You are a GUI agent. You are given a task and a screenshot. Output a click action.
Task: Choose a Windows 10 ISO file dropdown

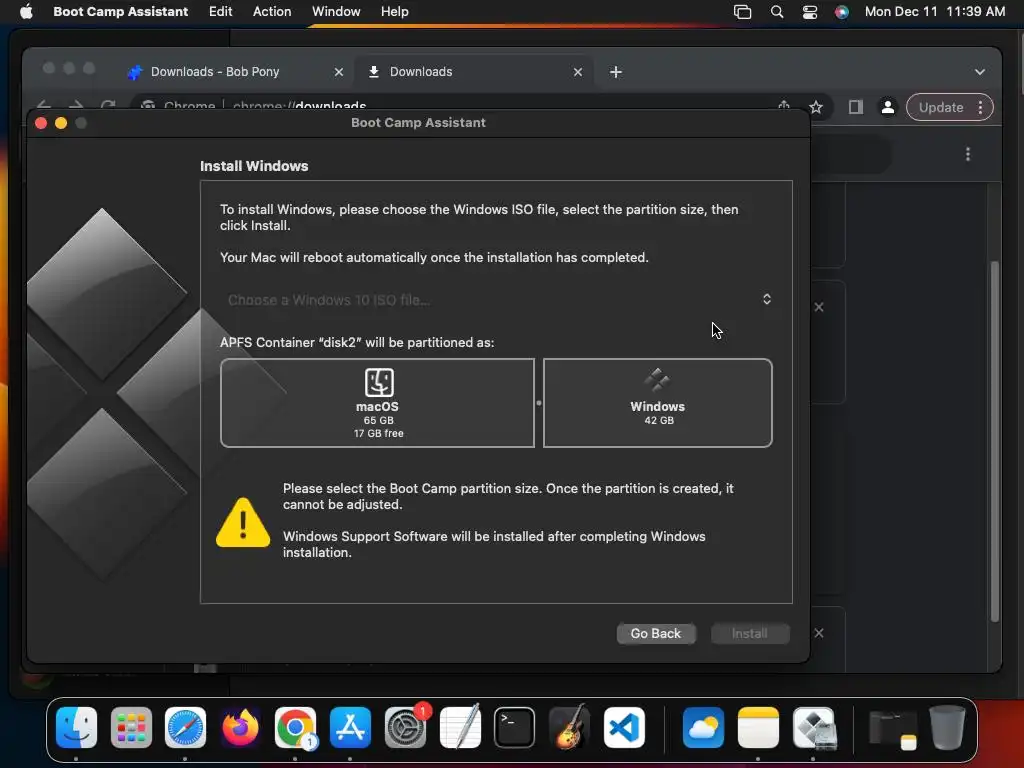pyautogui.click(x=497, y=300)
